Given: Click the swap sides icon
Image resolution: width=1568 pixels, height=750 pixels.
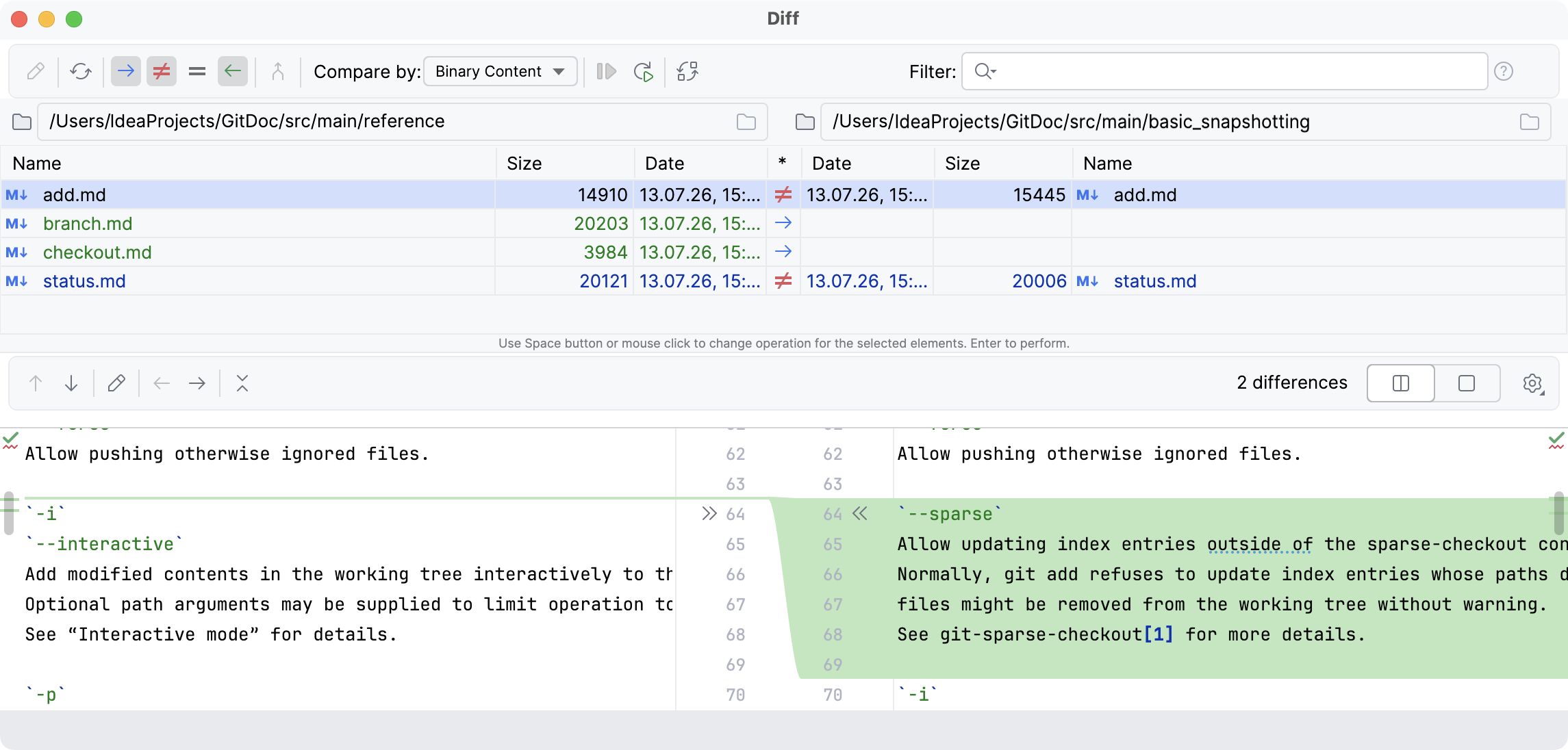Looking at the screenshot, I should [x=687, y=71].
